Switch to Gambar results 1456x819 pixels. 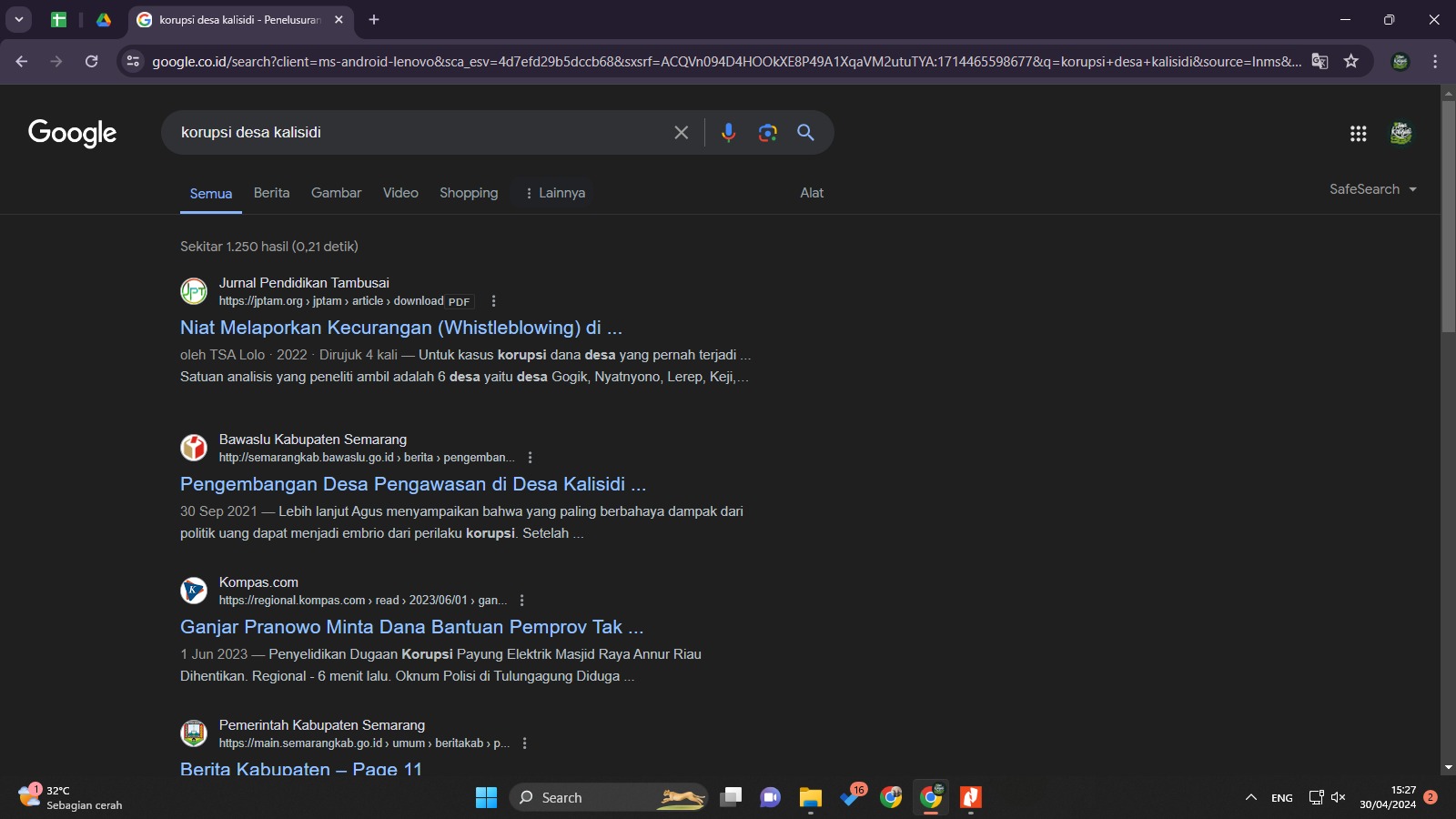coord(336,193)
